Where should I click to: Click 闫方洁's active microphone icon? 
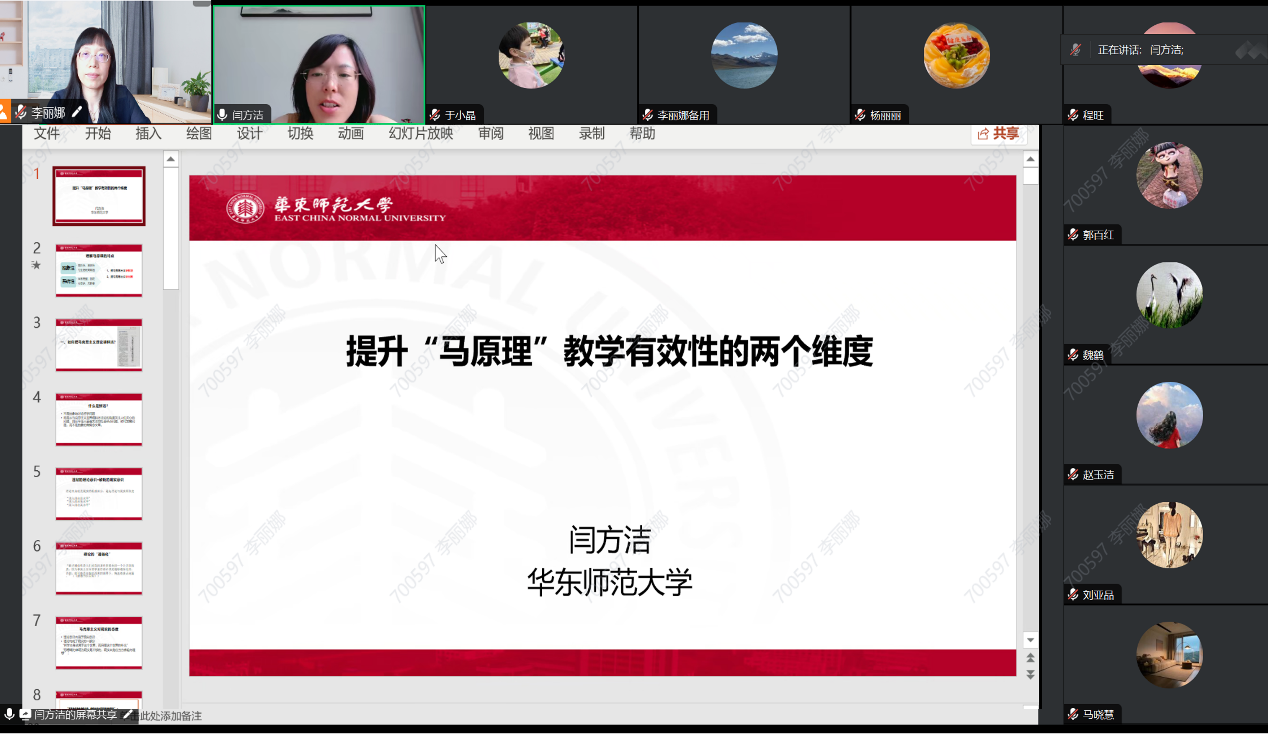click(x=222, y=115)
